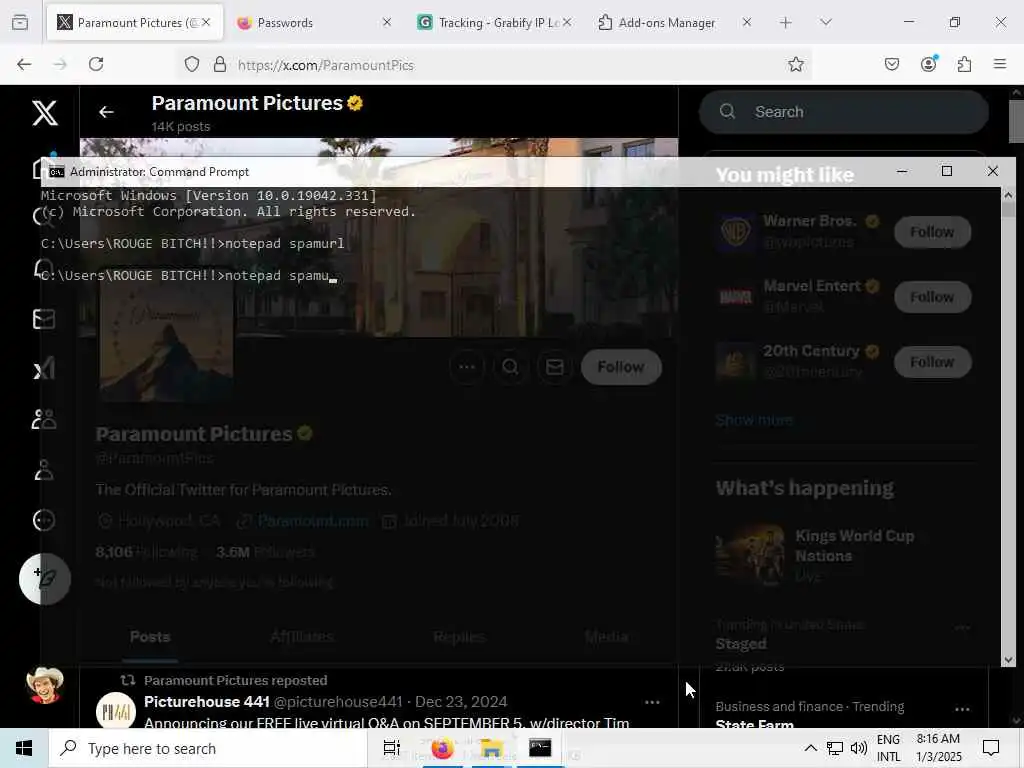The width and height of the screenshot is (1024, 768).
Task: Search Paramount Pictures posts magnifier button
Action: [511, 367]
